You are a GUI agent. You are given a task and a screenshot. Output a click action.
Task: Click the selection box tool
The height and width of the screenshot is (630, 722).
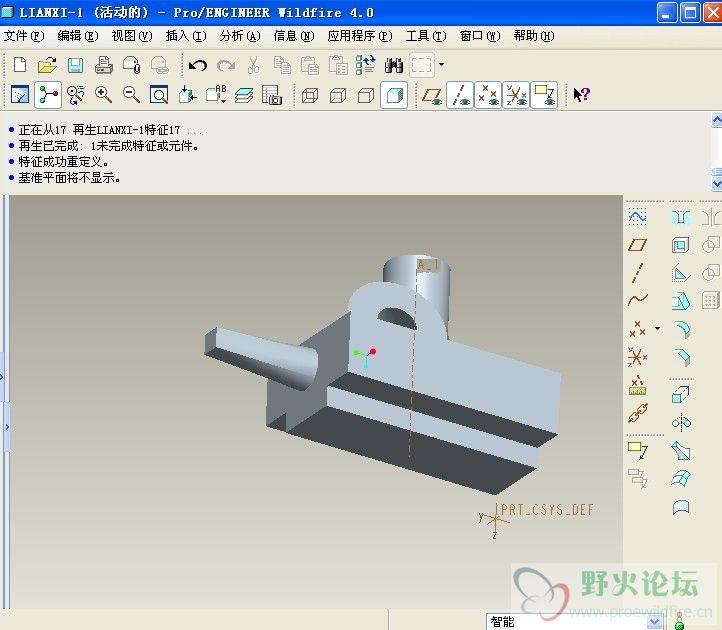[422, 65]
